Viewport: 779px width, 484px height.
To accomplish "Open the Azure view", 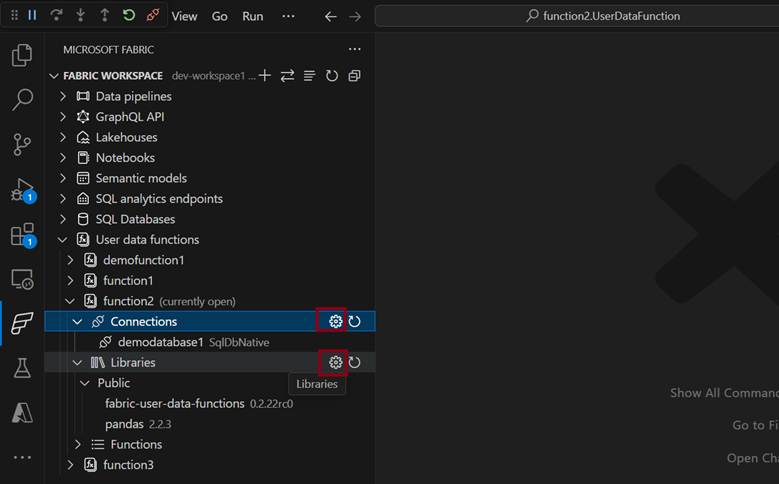I will [22, 412].
